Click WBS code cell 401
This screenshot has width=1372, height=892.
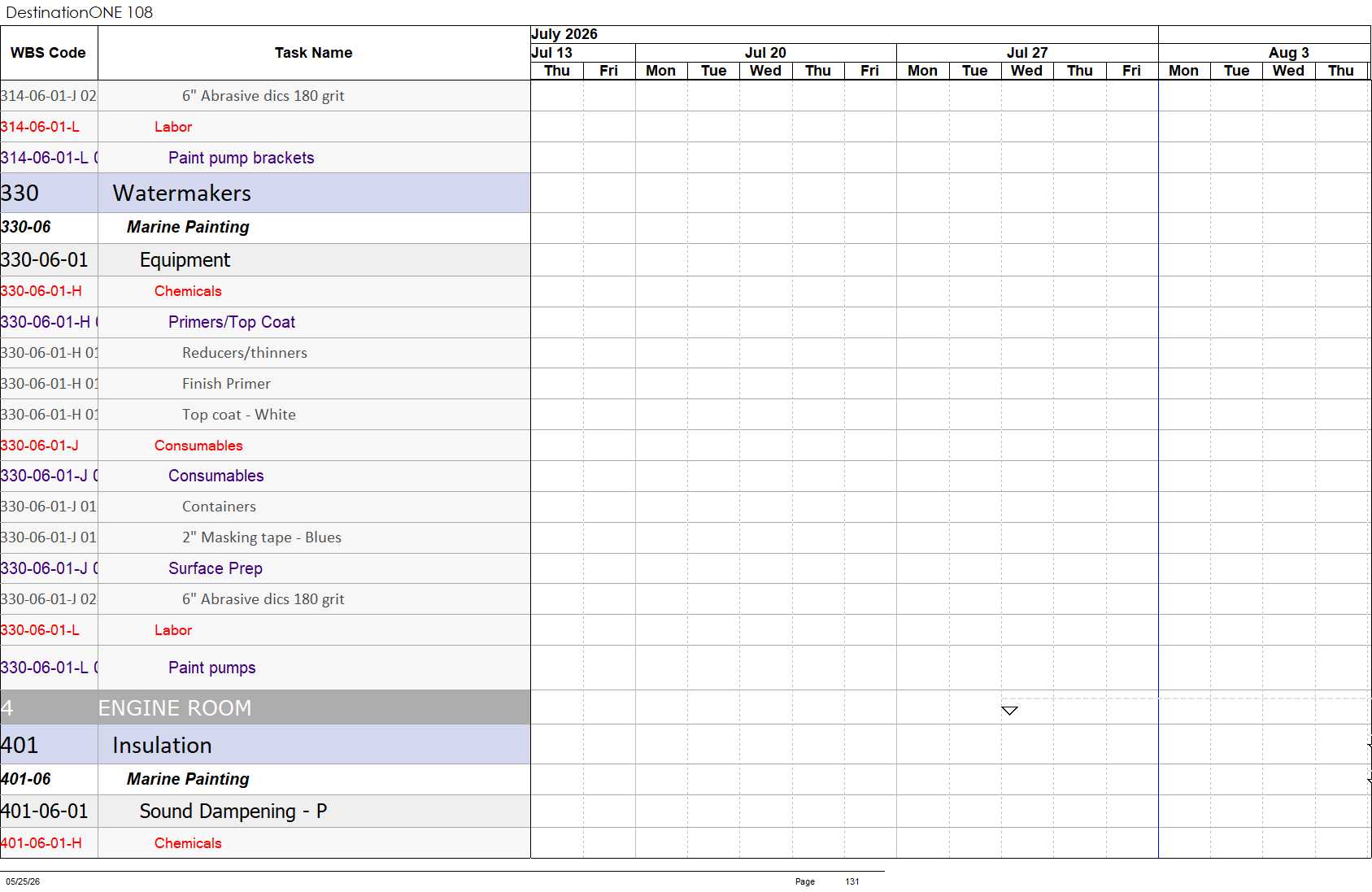pos(49,745)
